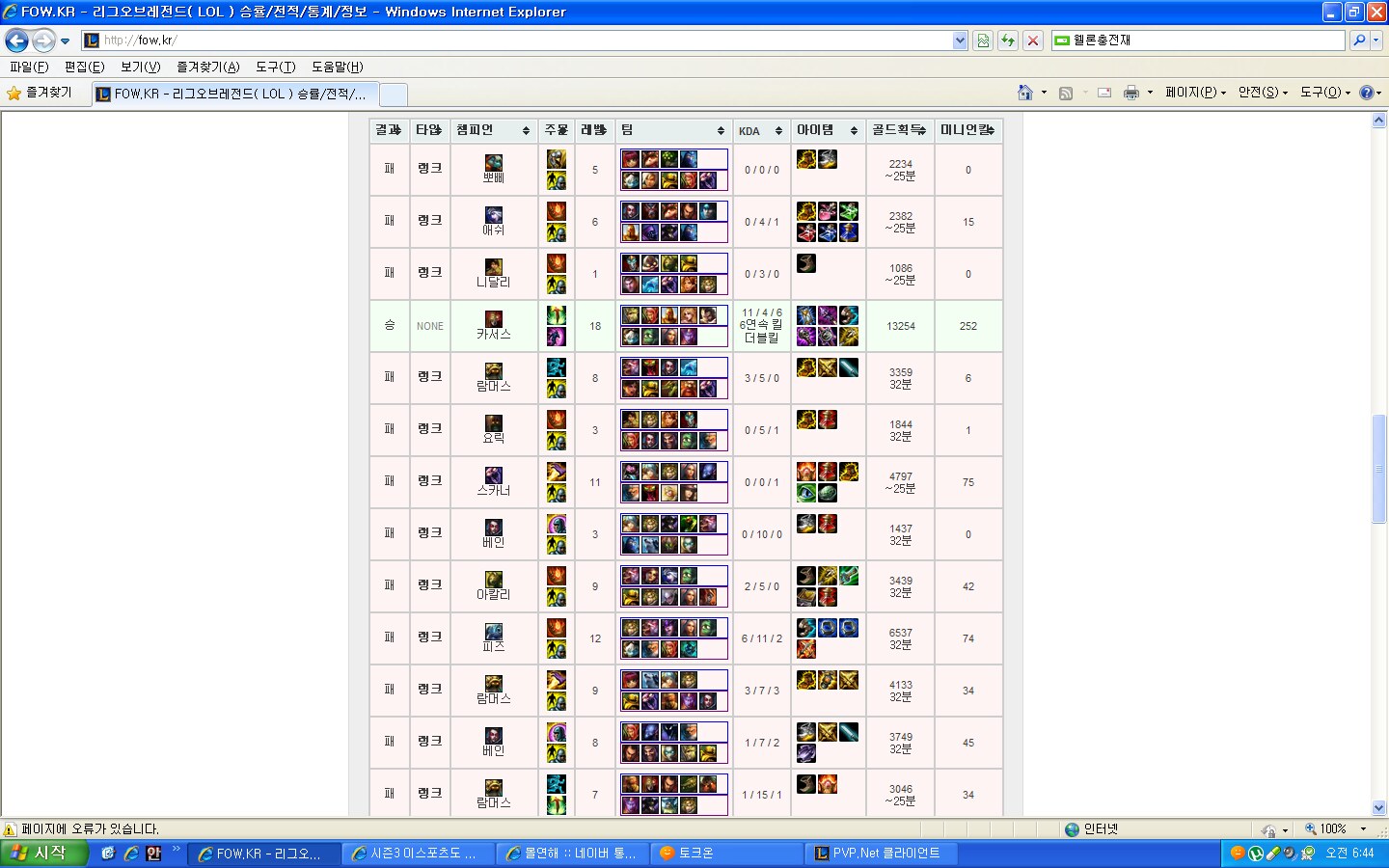The image size is (1389, 868).
Task: Click the gold value 13254
Action: tap(901, 326)
